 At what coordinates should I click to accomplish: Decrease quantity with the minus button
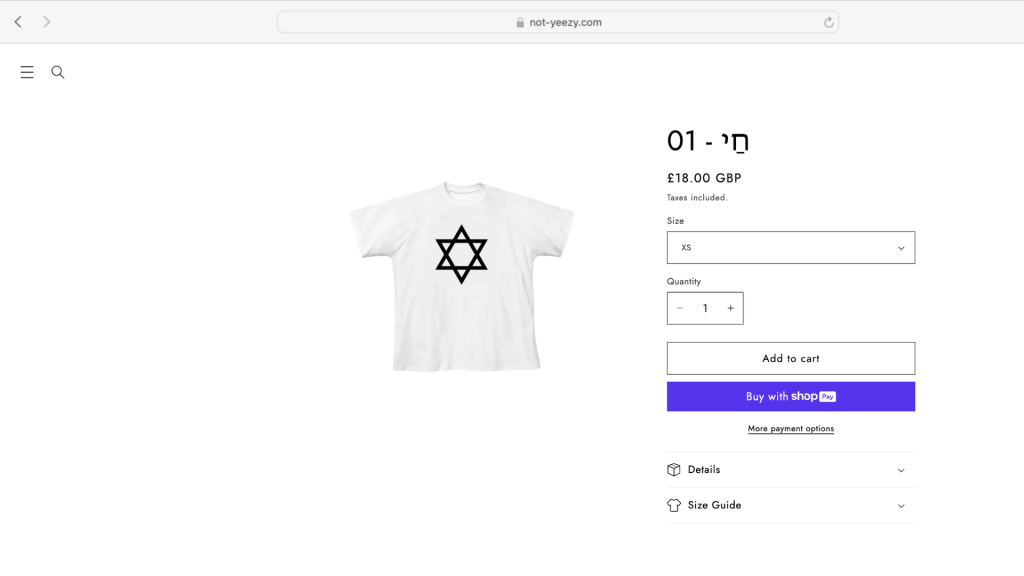(680, 308)
